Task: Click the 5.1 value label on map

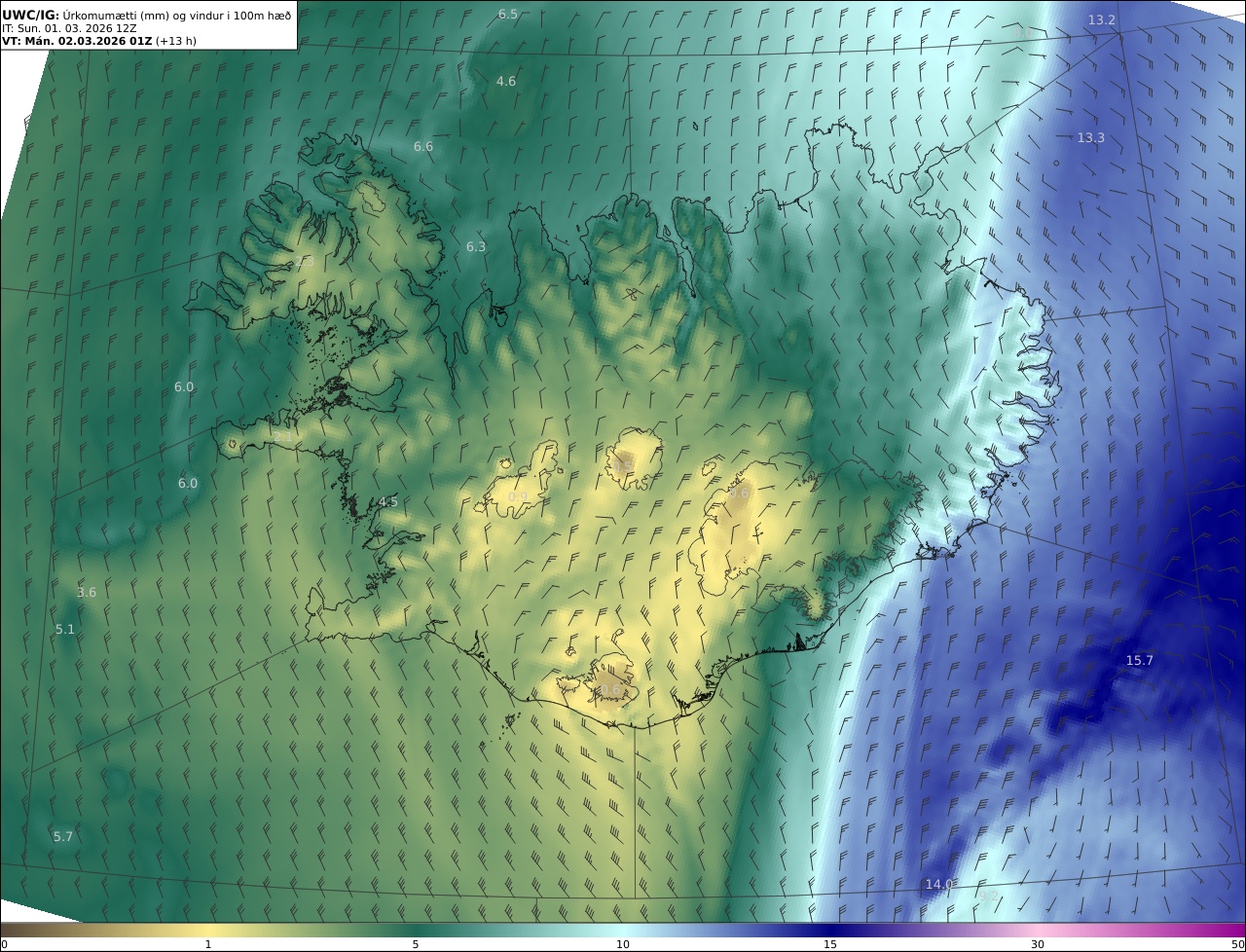Action: [x=65, y=629]
